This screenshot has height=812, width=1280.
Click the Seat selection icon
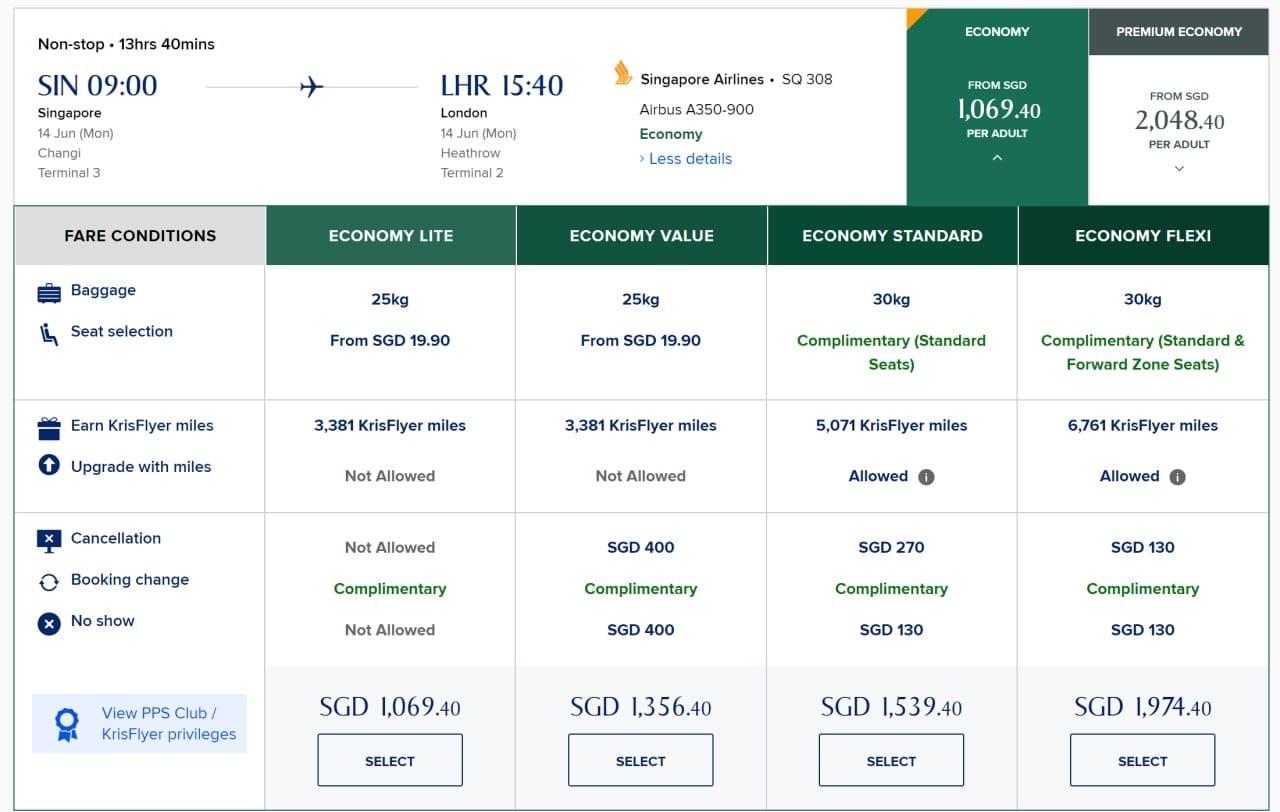(x=49, y=334)
